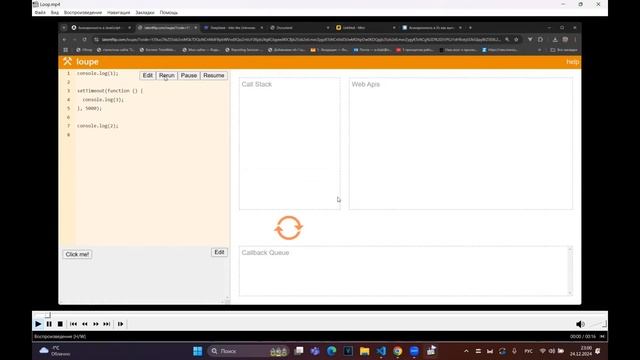Open the browser three-dot menu
The image size is (640, 360).
tap(575, 40)
